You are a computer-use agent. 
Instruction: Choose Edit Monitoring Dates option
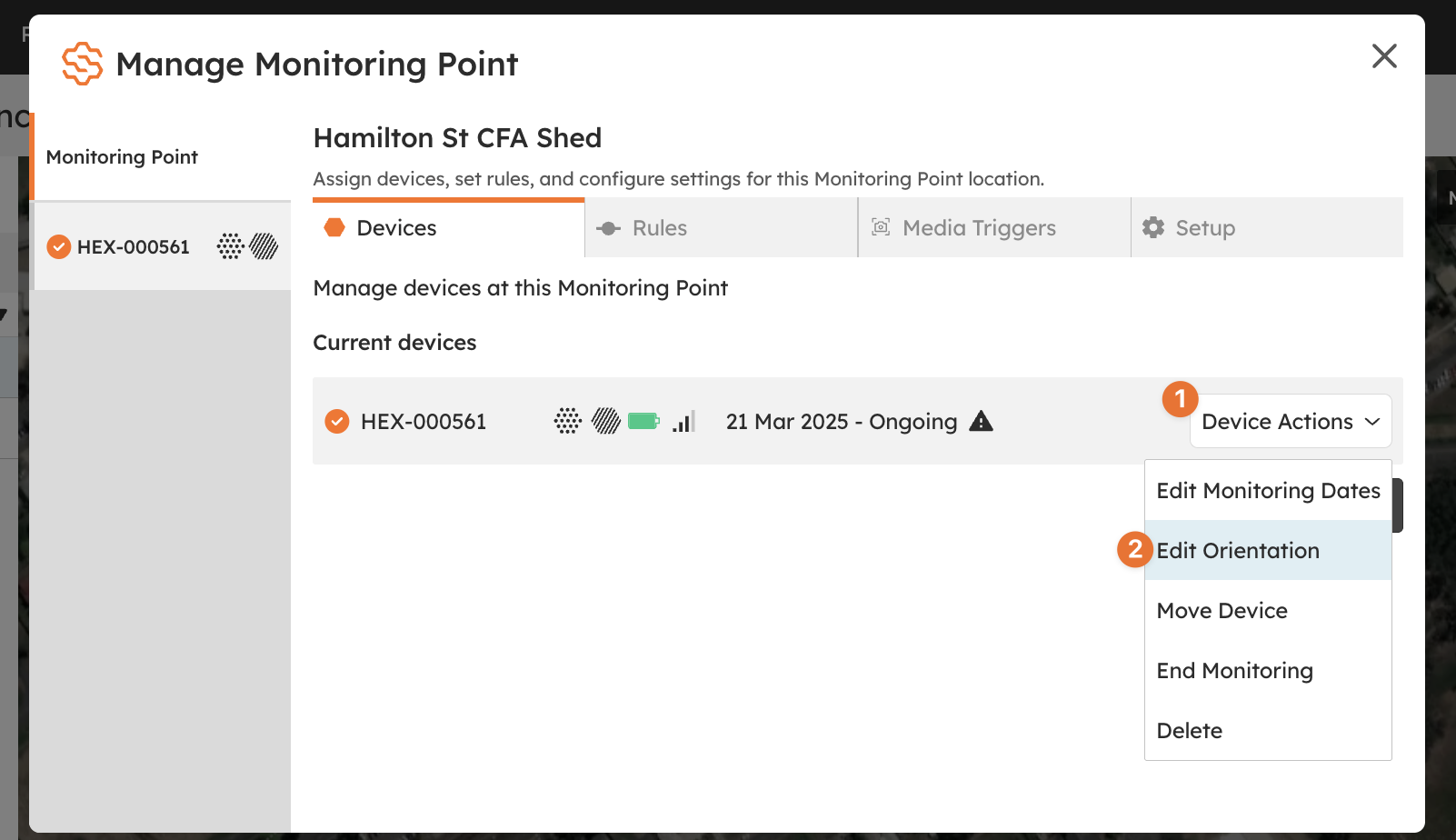click(1268, 490)
